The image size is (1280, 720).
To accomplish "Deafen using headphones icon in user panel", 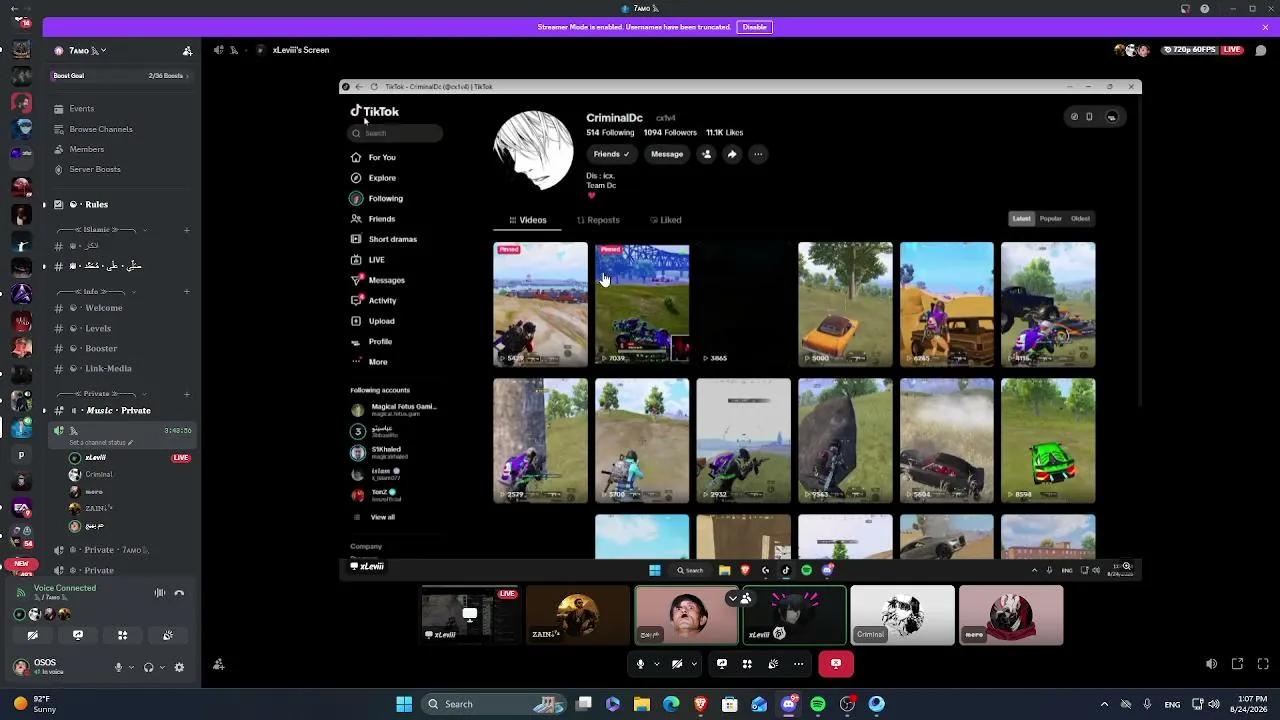I will (x=148, y=667).
